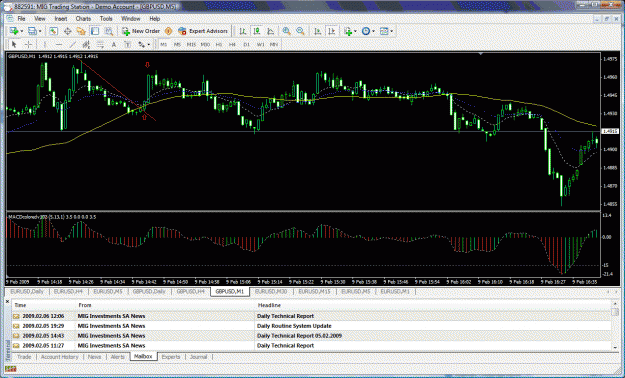Launch MetaEditor from the toolbar icon
Viewport: 625px width, 378px height.
[x=169, y=31]
